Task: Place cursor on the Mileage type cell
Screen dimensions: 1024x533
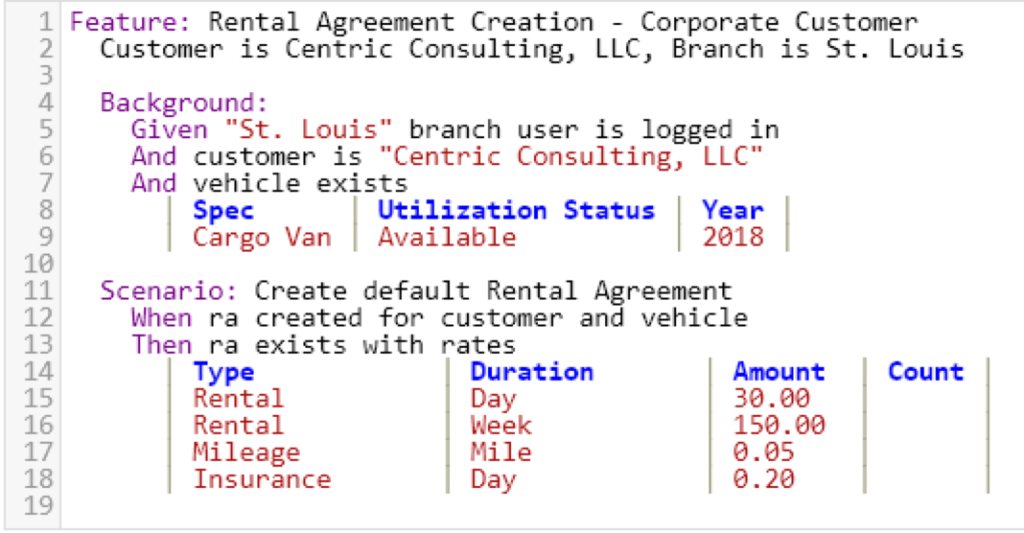Action: 246,453
